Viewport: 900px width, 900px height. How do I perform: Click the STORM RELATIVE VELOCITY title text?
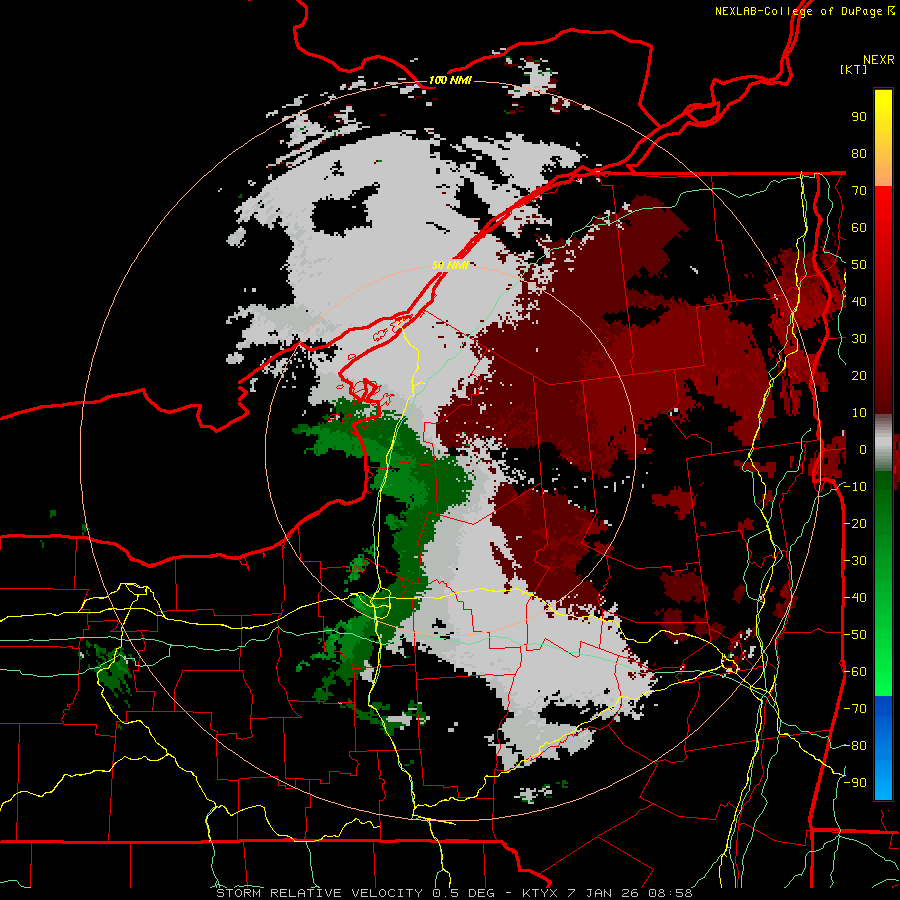point(320,893)
